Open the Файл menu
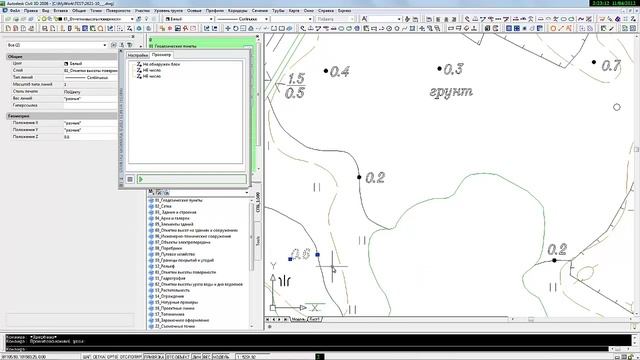Screen dimensions: 640x360 (x=15, y=11)
